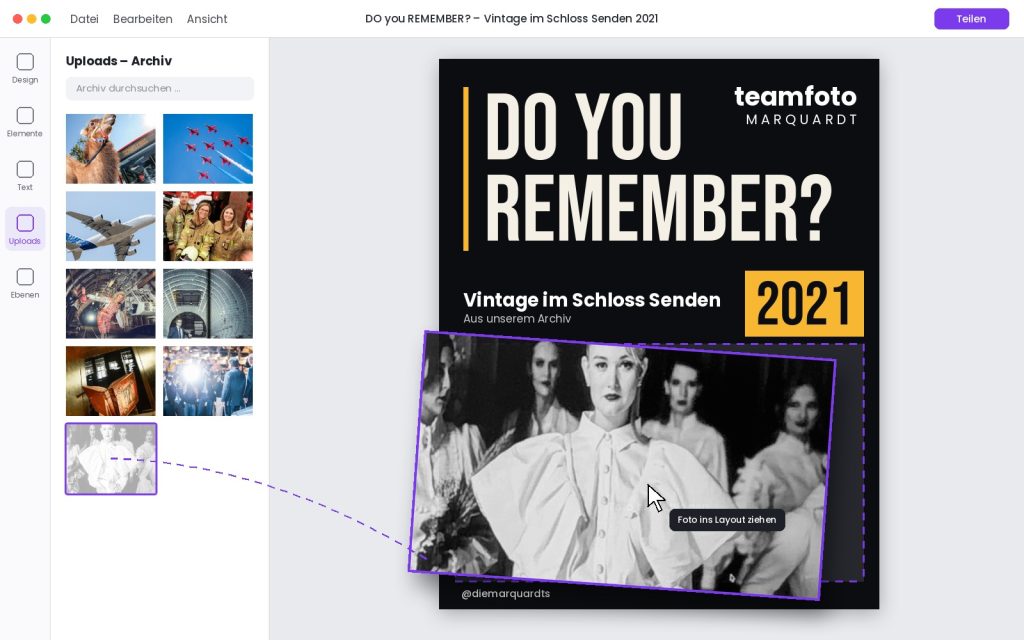Open the Ansicht menu
Viewport: 1024px width, 640px height.
[207, 19]
